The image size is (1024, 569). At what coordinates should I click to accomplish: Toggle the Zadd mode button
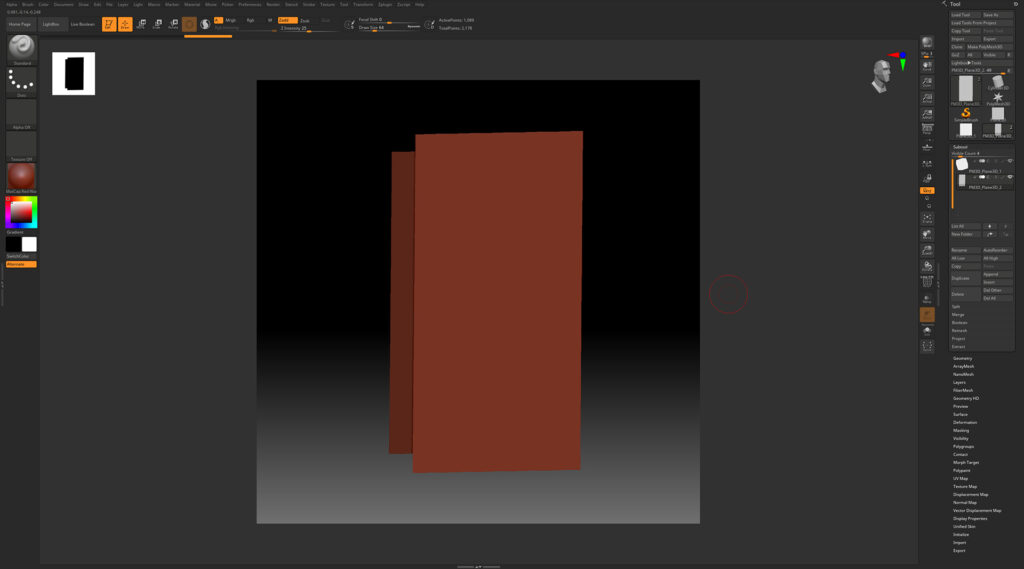(x=287, y=20)
